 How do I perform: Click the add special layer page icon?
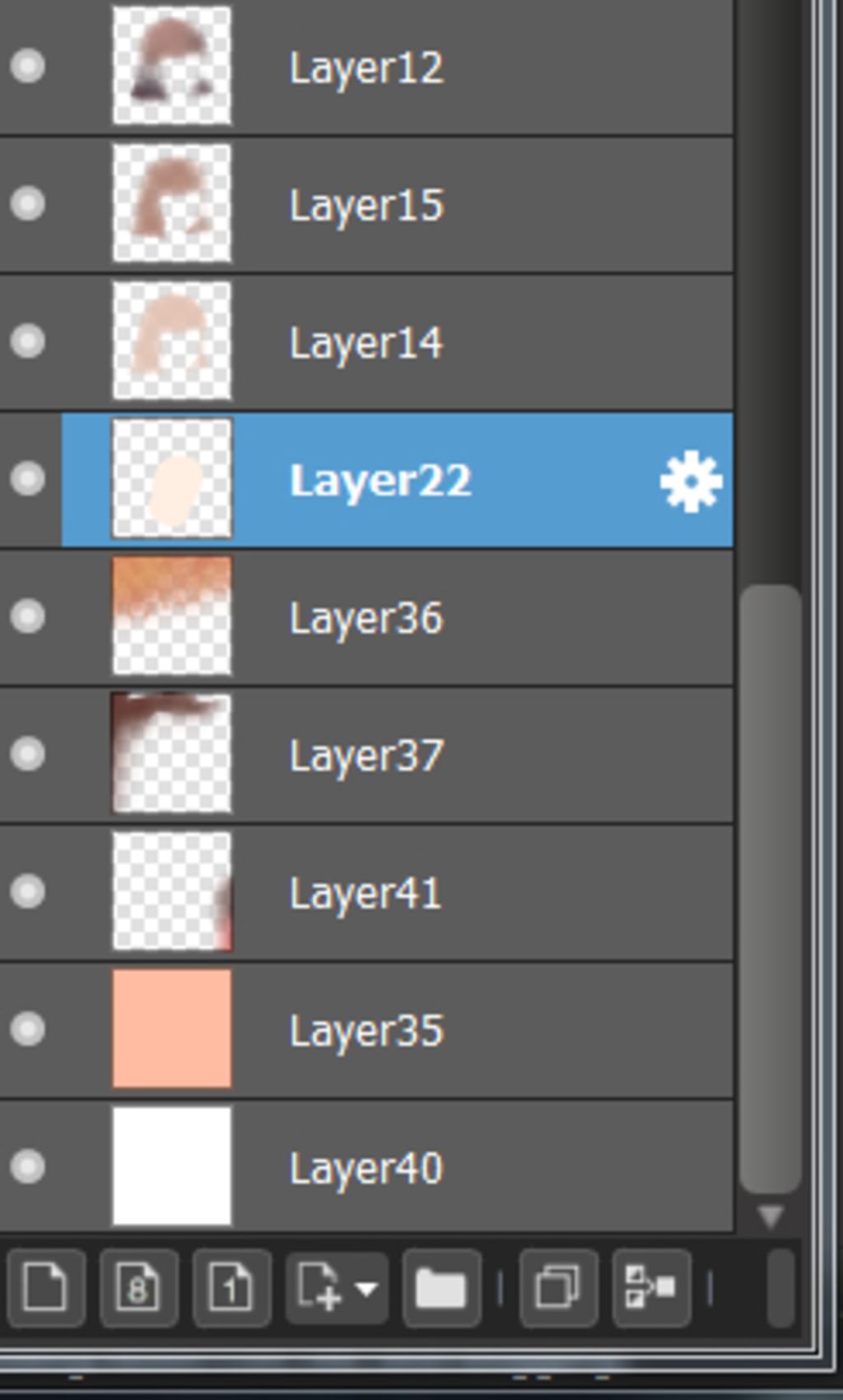319,1287
